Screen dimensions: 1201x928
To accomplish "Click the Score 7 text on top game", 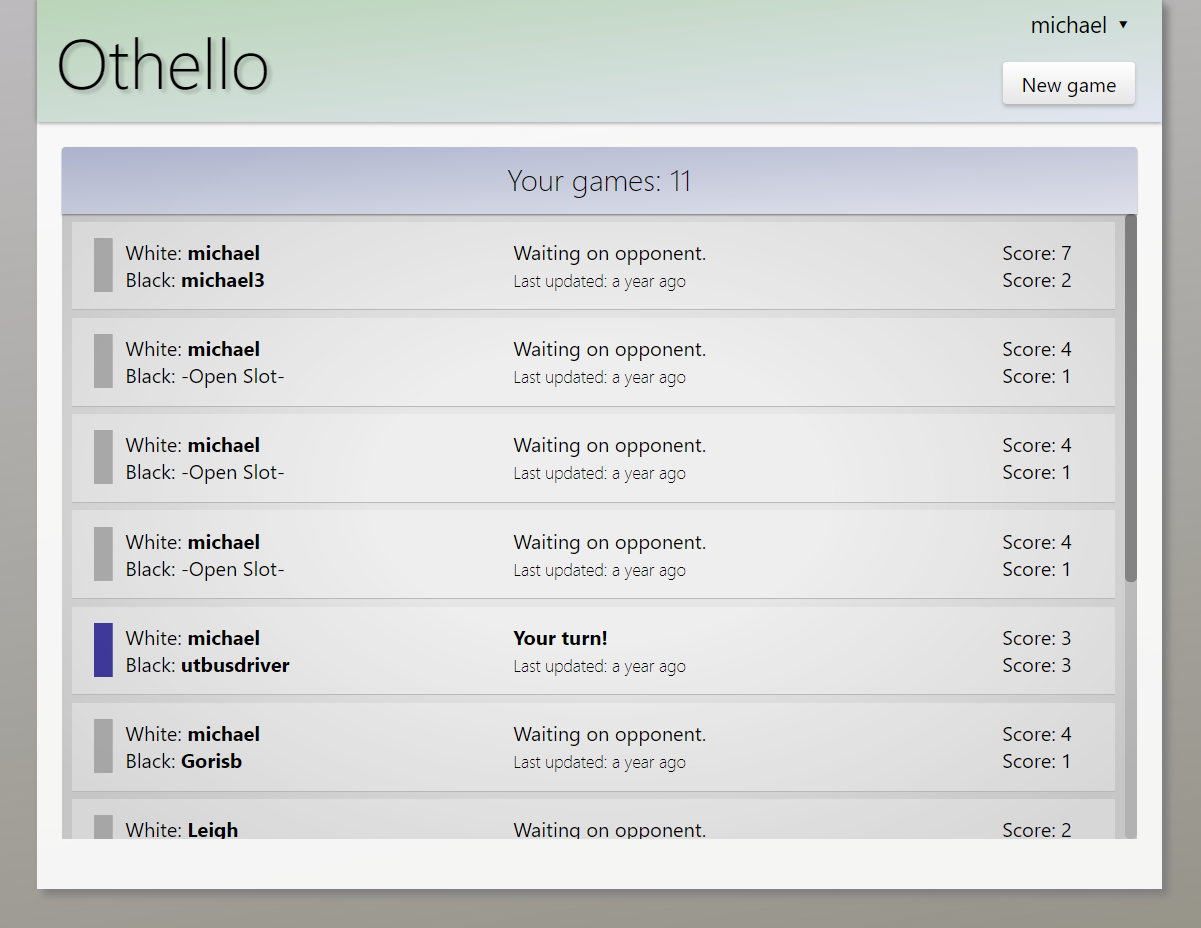I will point(1036,253).
